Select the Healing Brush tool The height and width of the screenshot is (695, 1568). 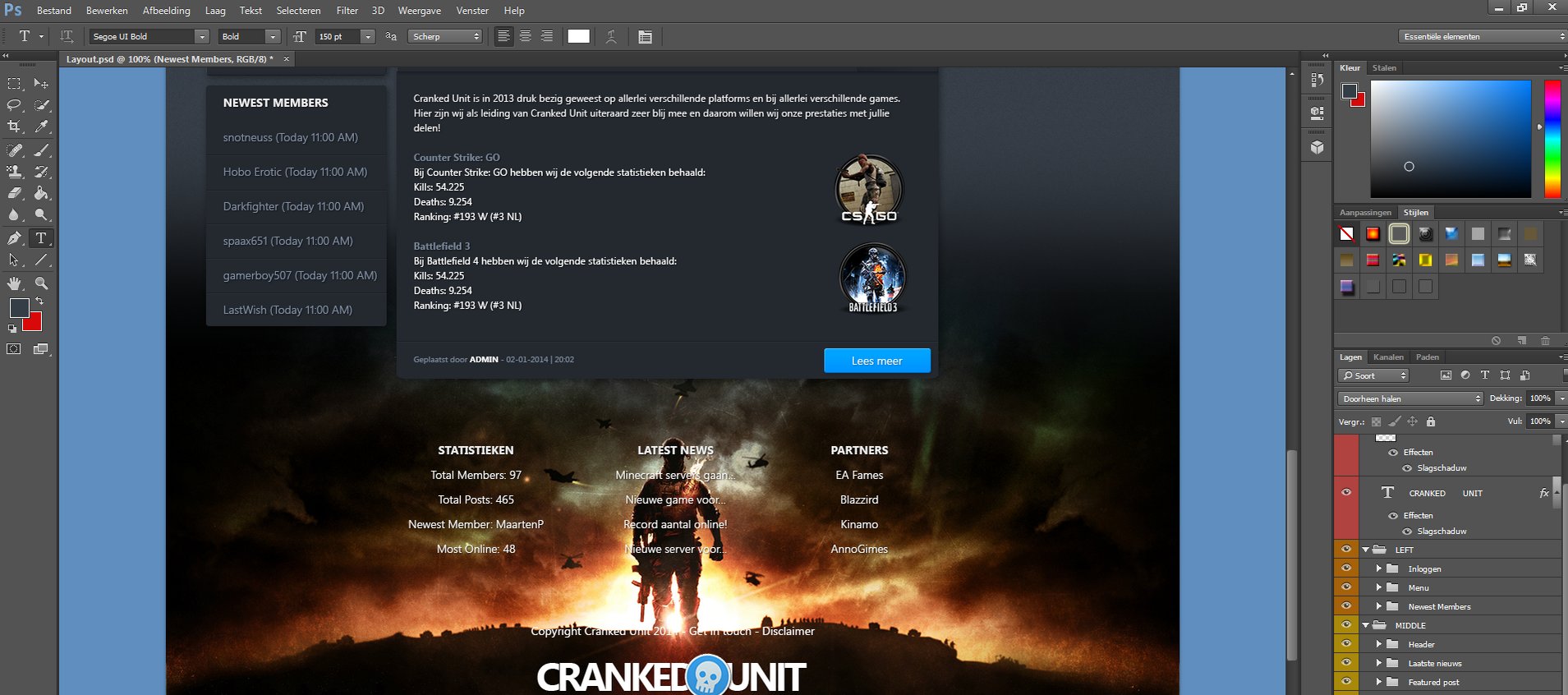coord(14,150)
